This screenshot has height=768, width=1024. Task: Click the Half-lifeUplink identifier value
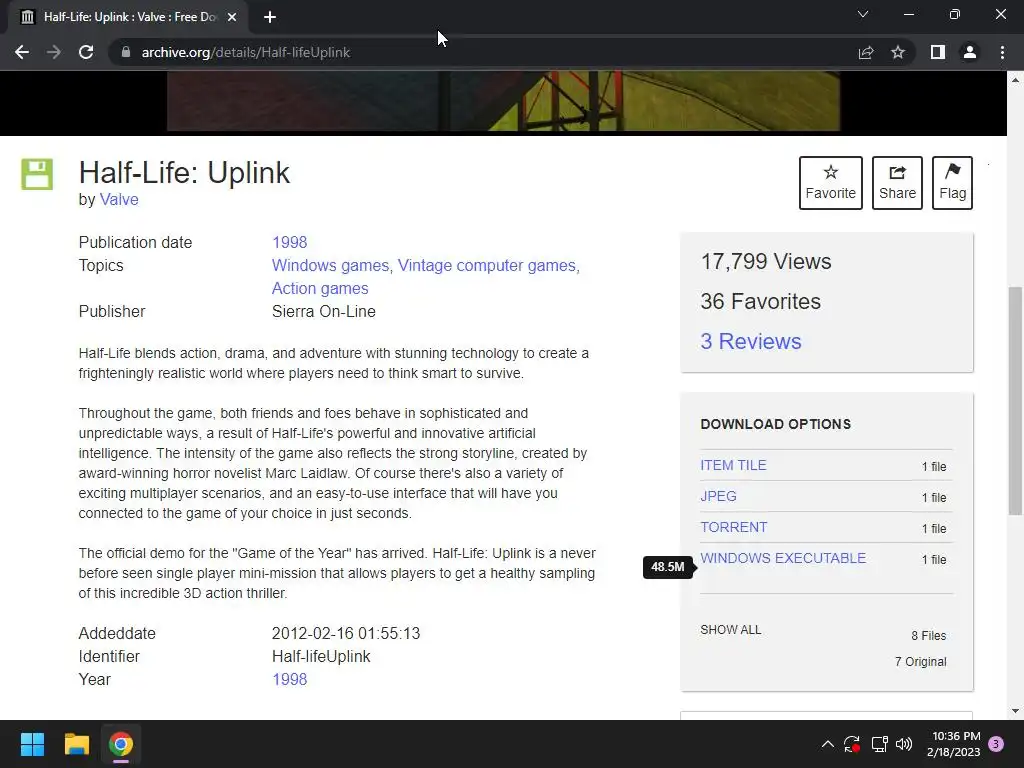coord(321,656)
